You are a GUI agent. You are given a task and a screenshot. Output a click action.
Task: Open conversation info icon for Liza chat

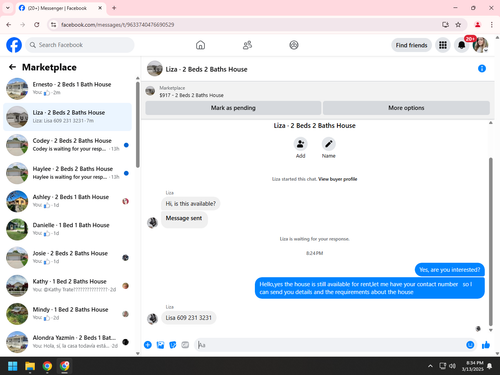coord(482,69)
